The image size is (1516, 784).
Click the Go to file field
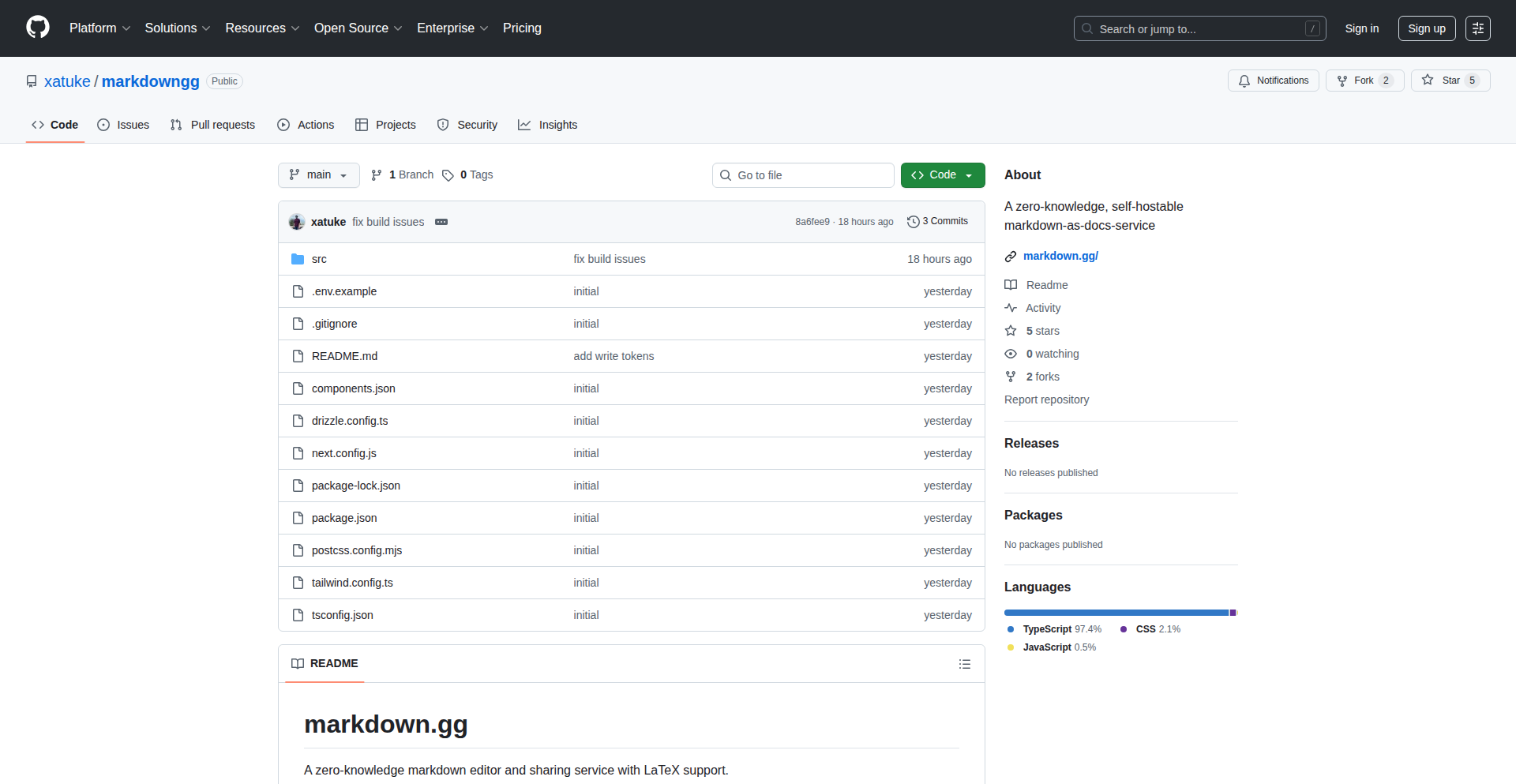click(803, 174)
